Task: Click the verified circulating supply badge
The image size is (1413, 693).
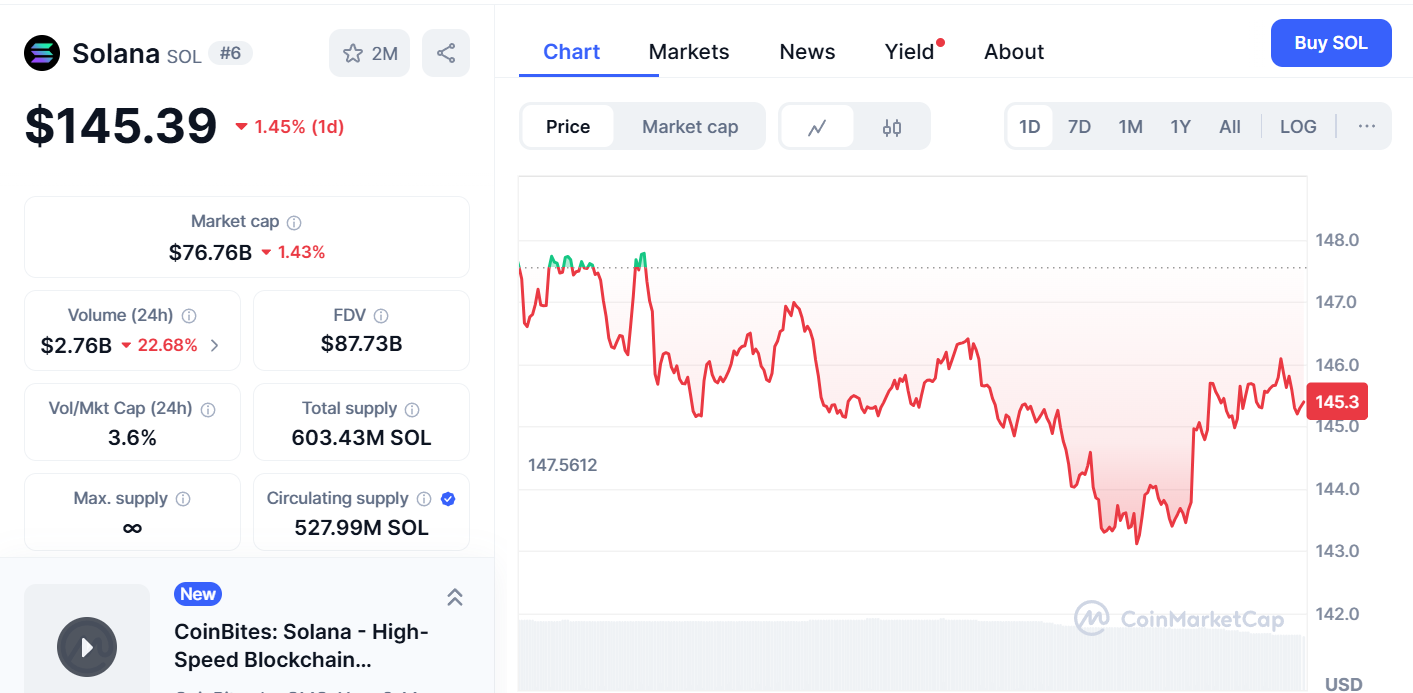Action: point(448,499)
